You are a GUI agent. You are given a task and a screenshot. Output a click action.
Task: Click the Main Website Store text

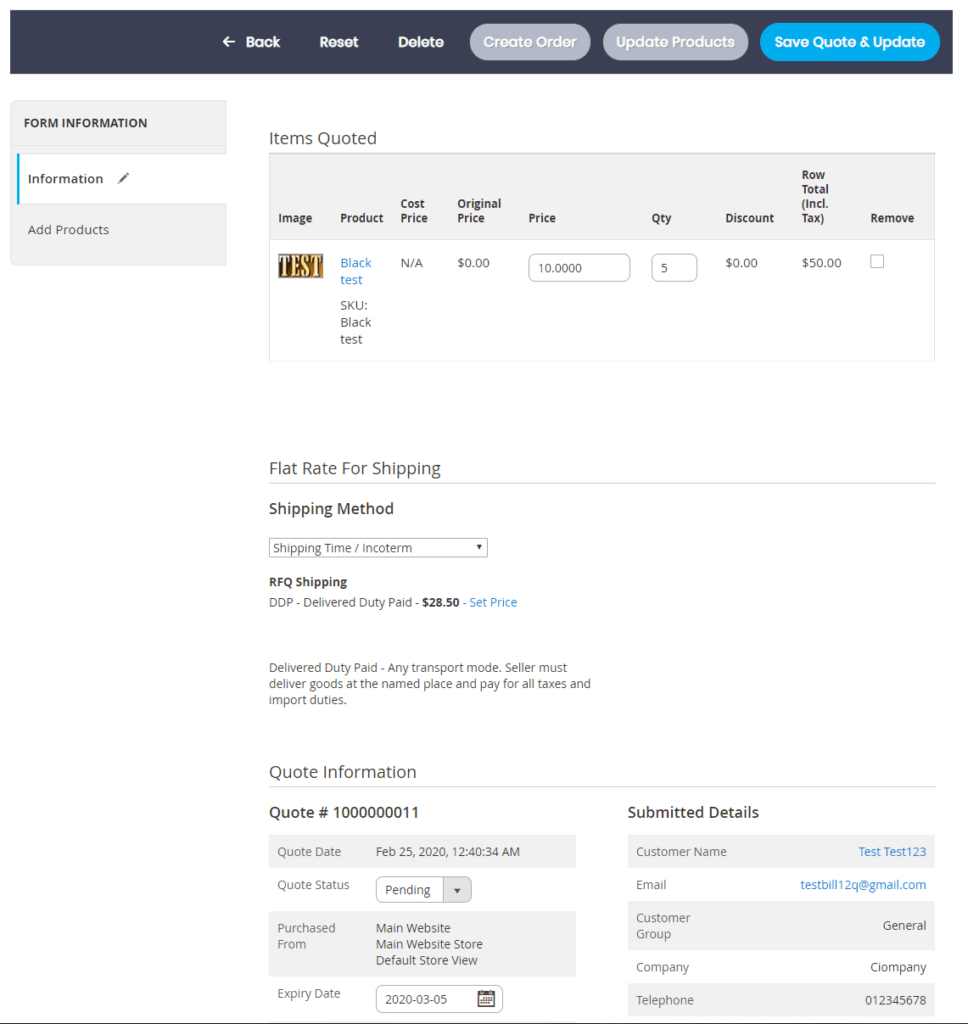(429, 944)
